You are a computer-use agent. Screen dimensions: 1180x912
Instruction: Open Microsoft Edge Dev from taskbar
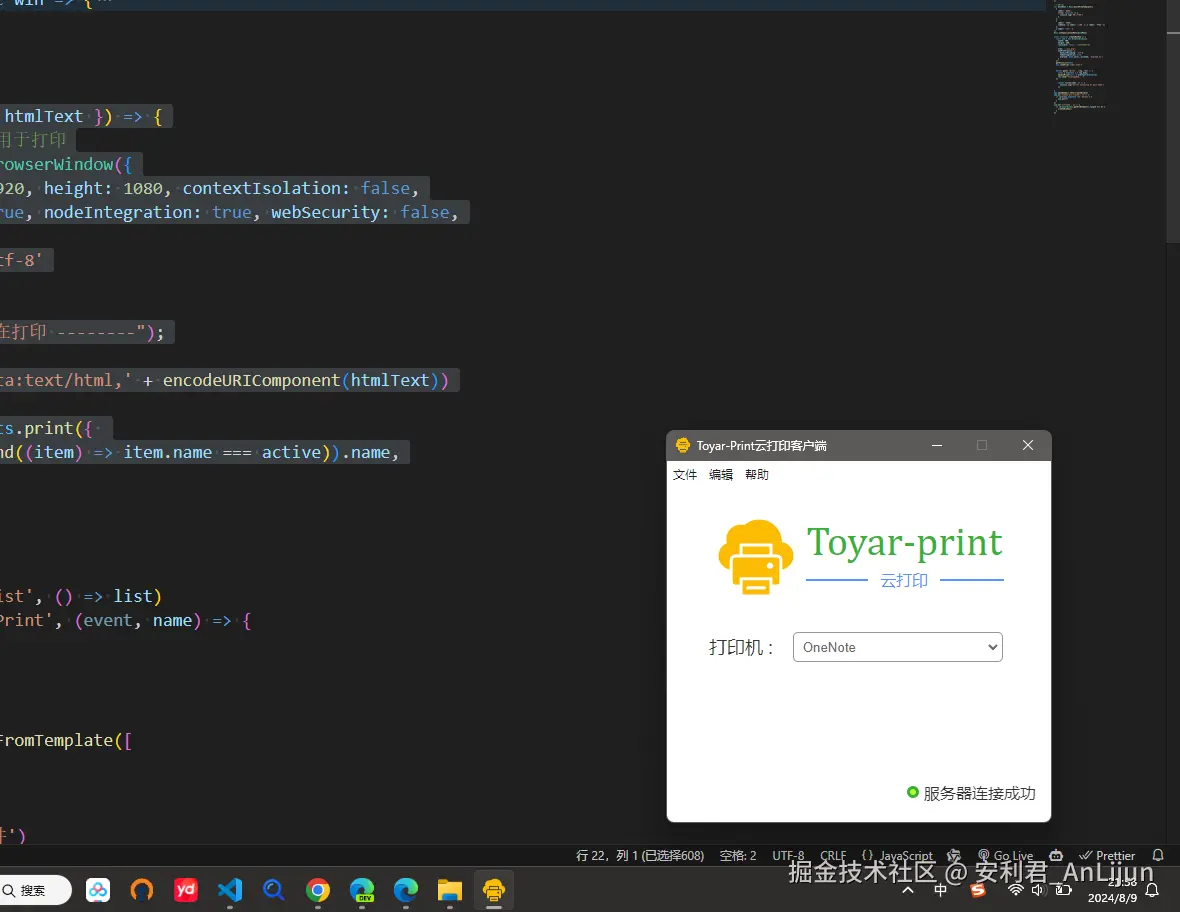click(361, 890)
